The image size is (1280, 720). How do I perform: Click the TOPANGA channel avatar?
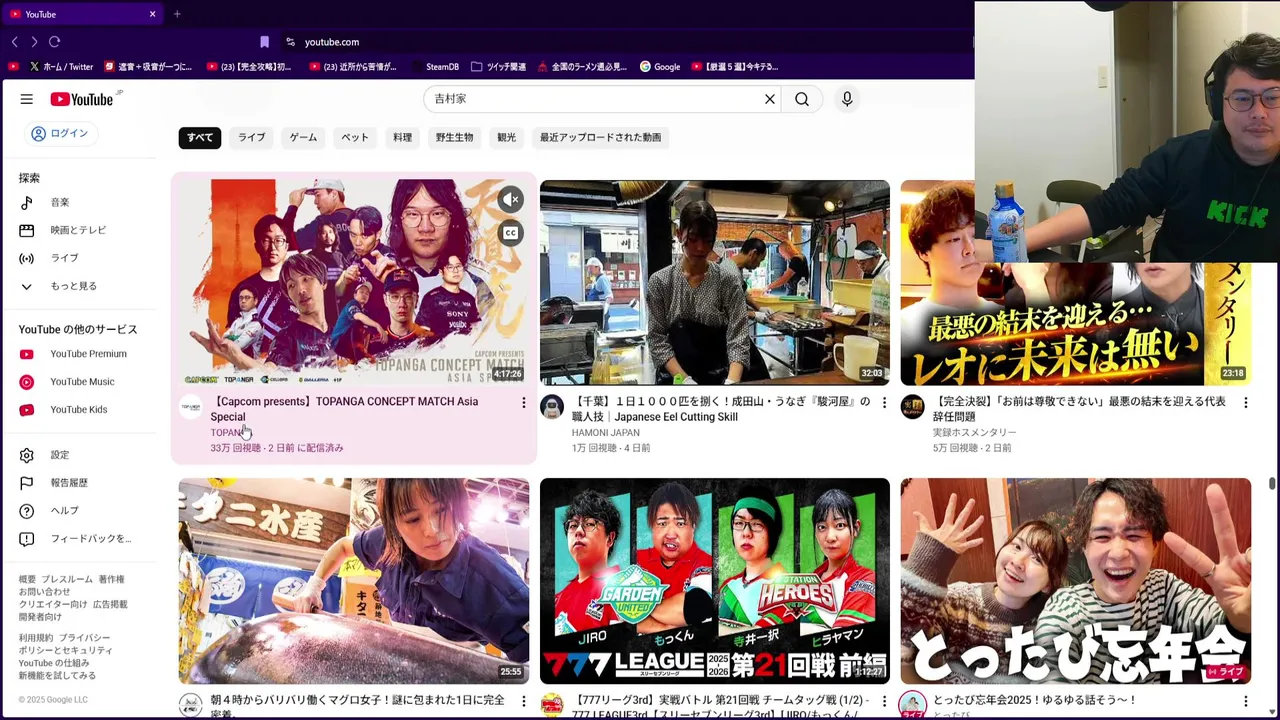[190, 406]
